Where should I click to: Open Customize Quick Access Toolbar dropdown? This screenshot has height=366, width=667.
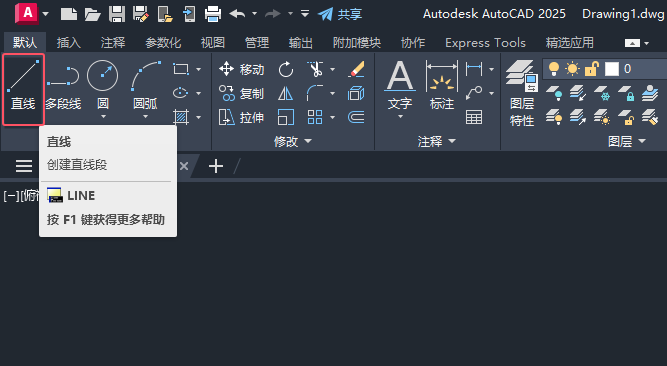pos(305,14)
